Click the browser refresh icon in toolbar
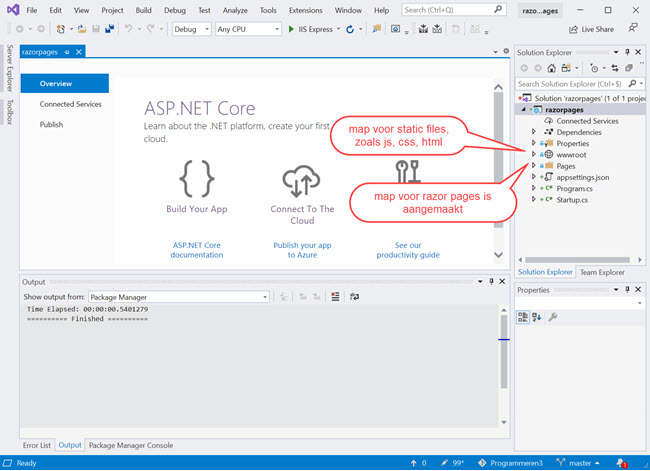 tap(350, 29)
